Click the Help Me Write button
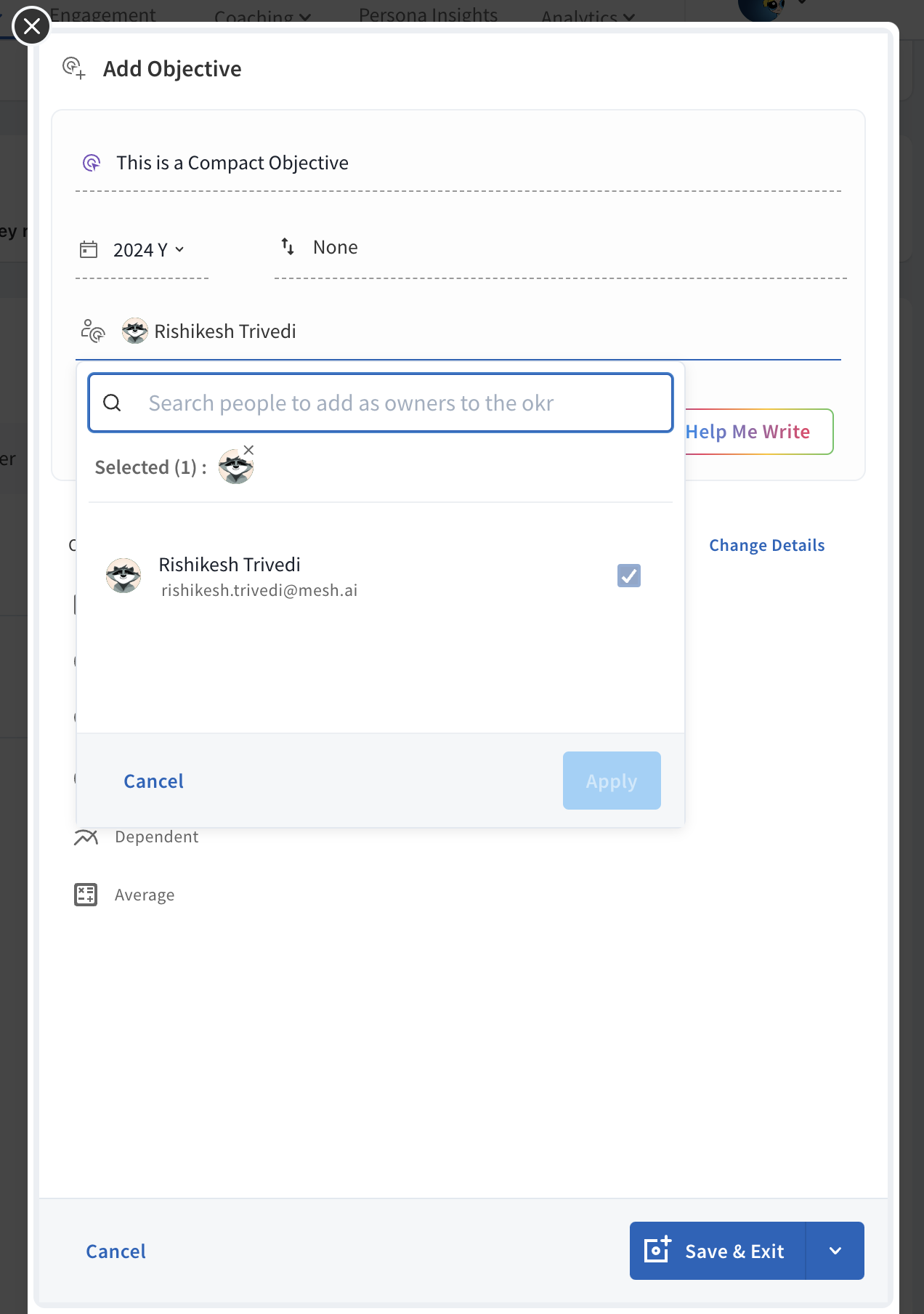 coord(747,432)
